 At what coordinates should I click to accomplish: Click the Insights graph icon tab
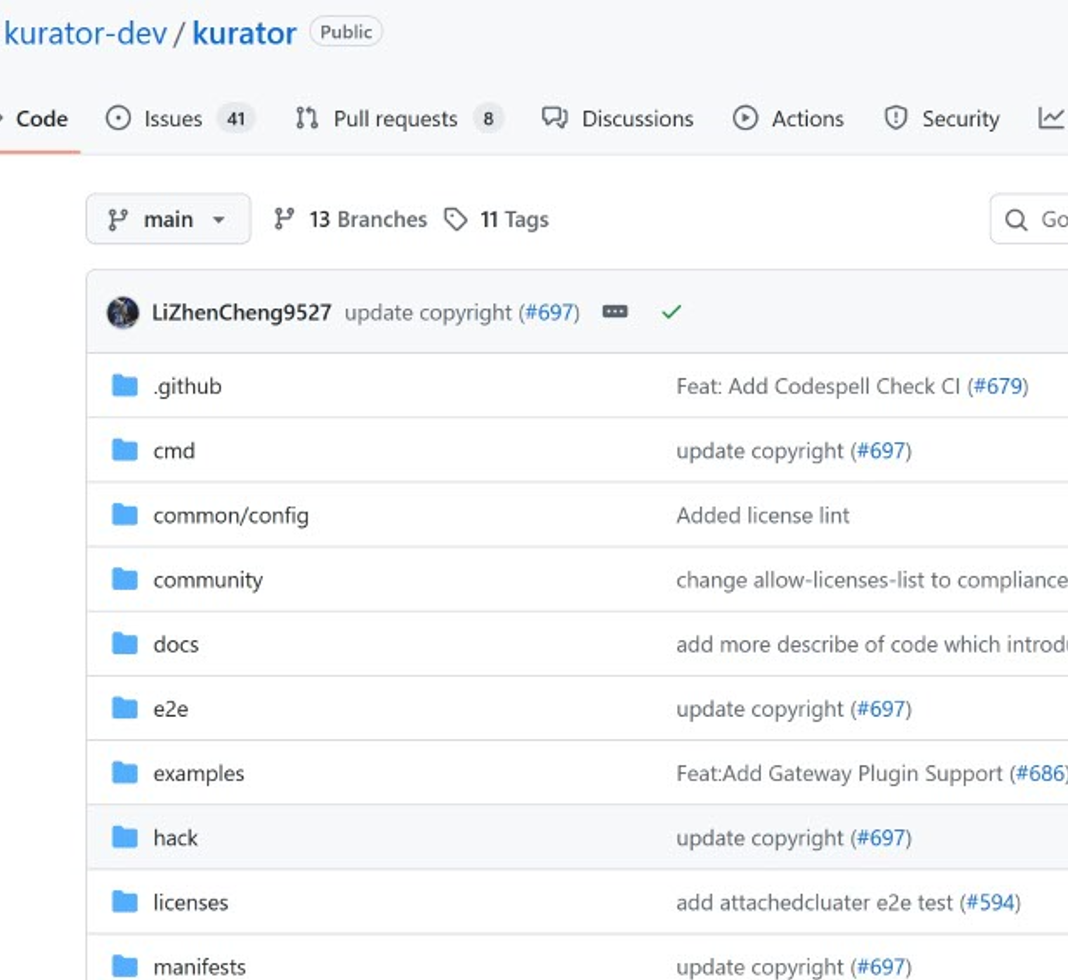point(1050,118)
